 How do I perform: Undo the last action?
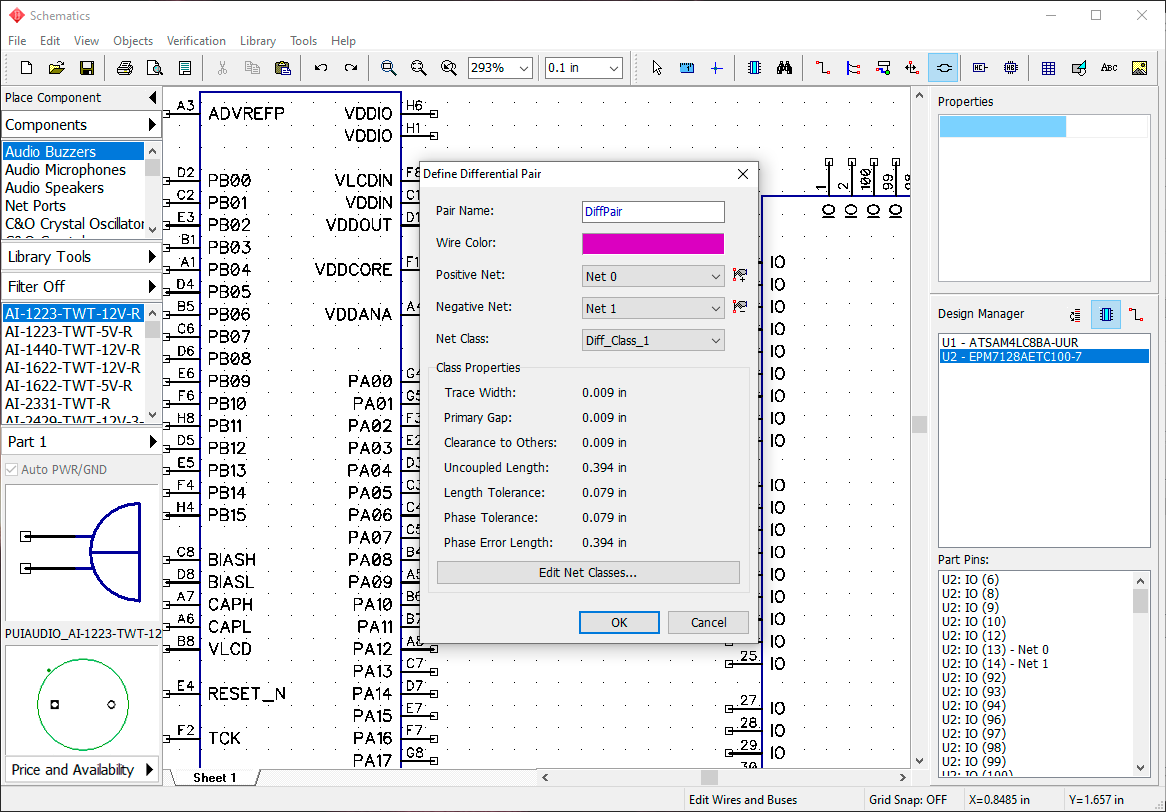321,68
